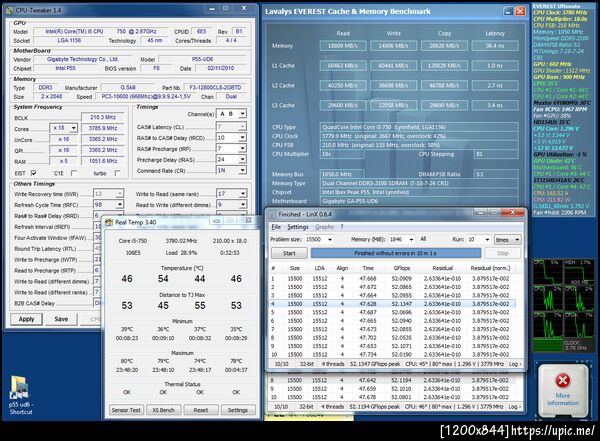Screen dimensions: 600x441
Task: Click Settings in Real Temp
Action: click(238, 410)
